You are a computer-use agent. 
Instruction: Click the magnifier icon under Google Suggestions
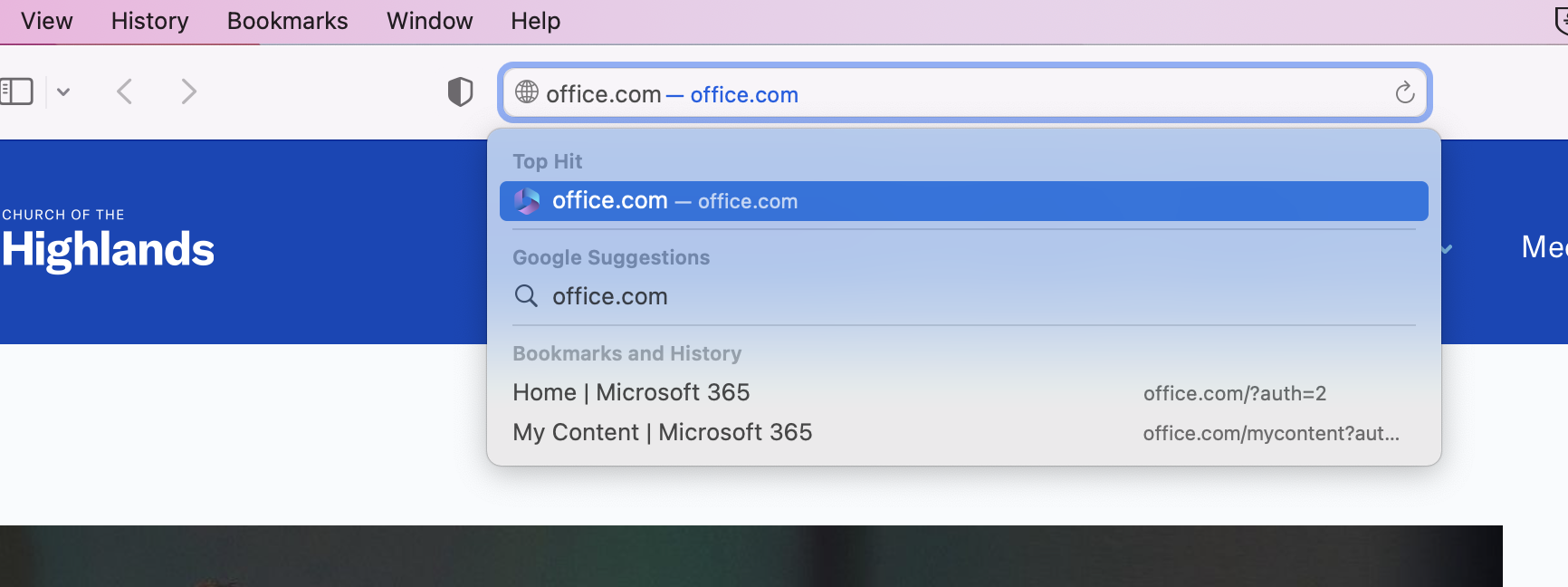click(x=526, y=296)
